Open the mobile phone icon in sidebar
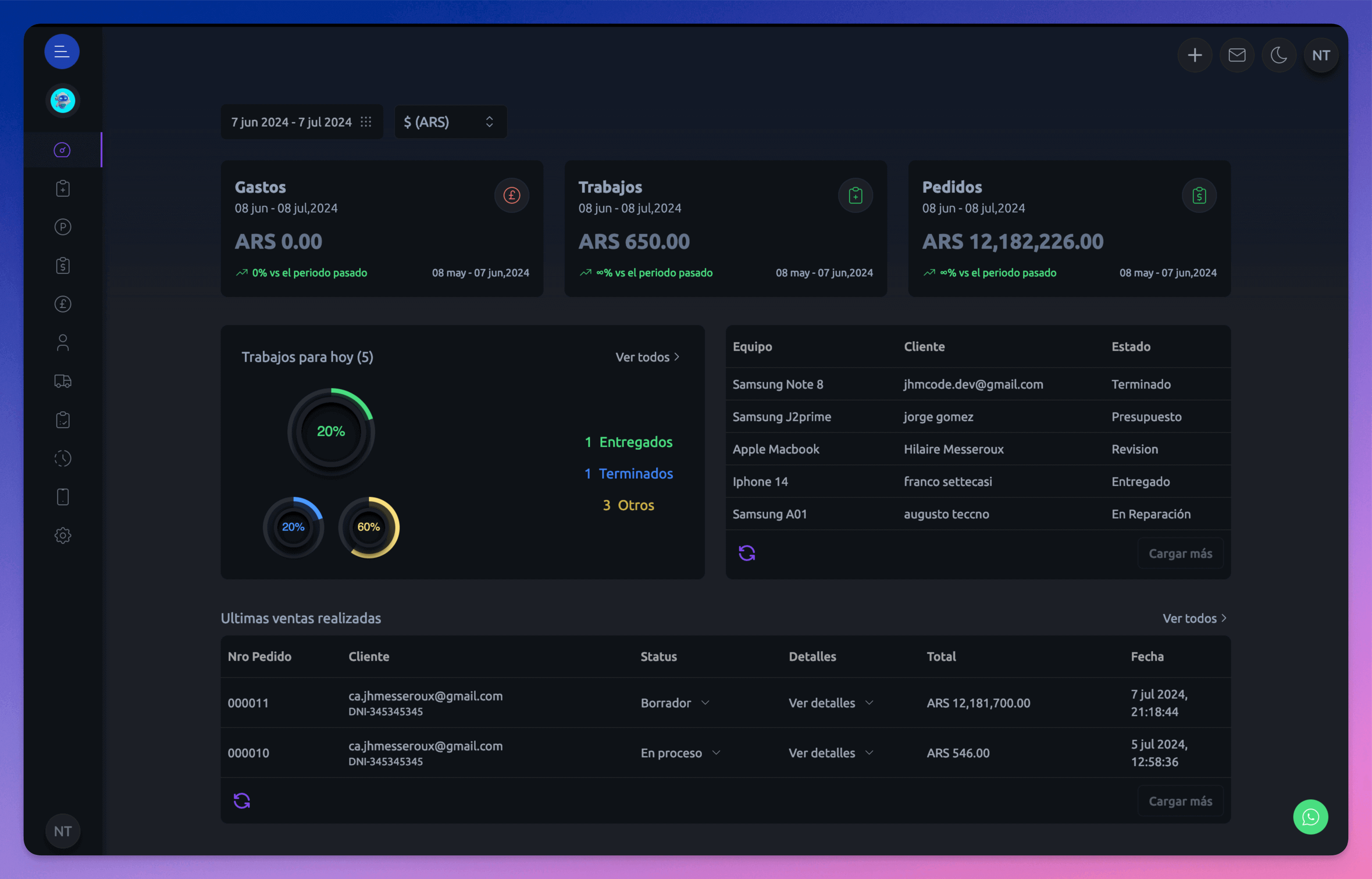1372x879 pixels. click(63, 497)
